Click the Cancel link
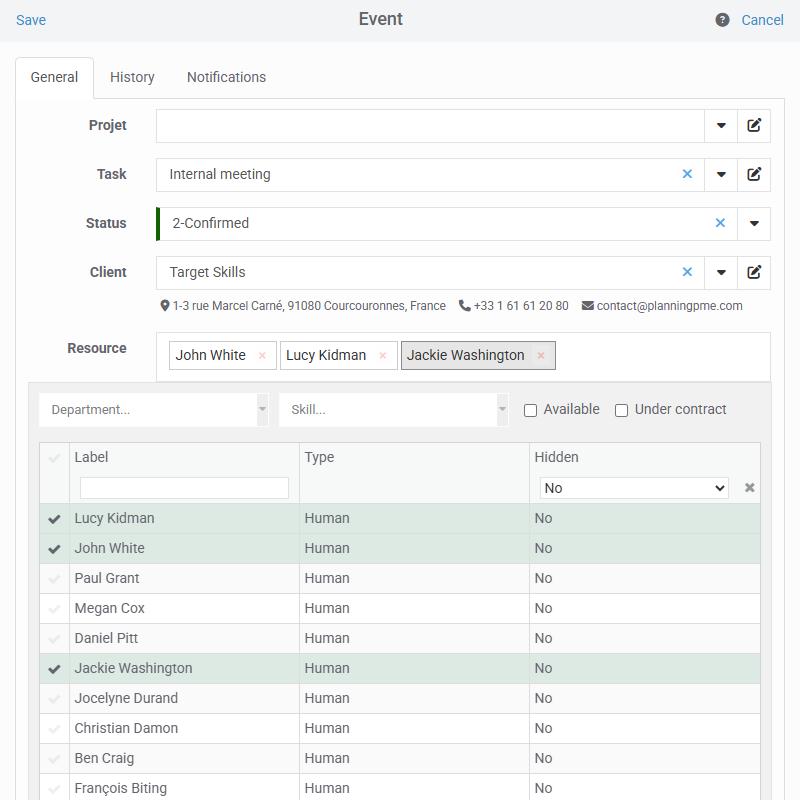 click(762, 20)
